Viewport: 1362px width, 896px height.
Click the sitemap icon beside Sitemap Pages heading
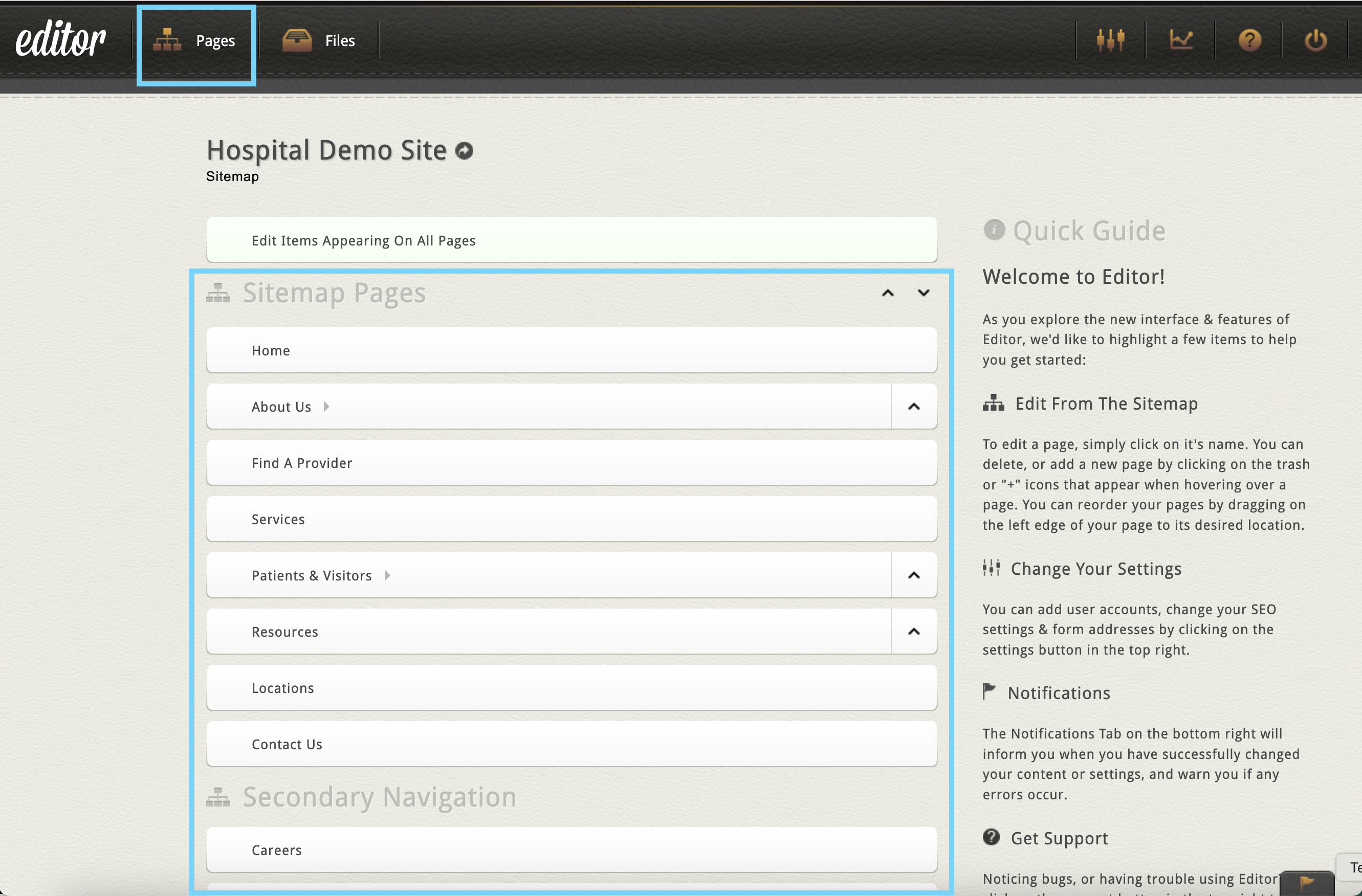click(217, 293)
